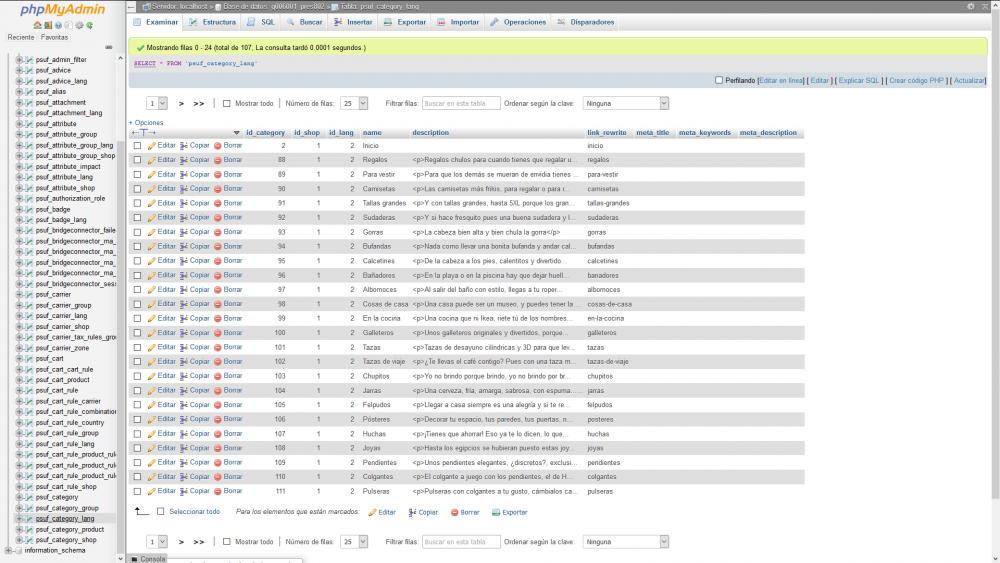Viewport: 1000px width, 563px height.
Task: Click the navigation panel scroll up arrow
Action: point(121,58)
